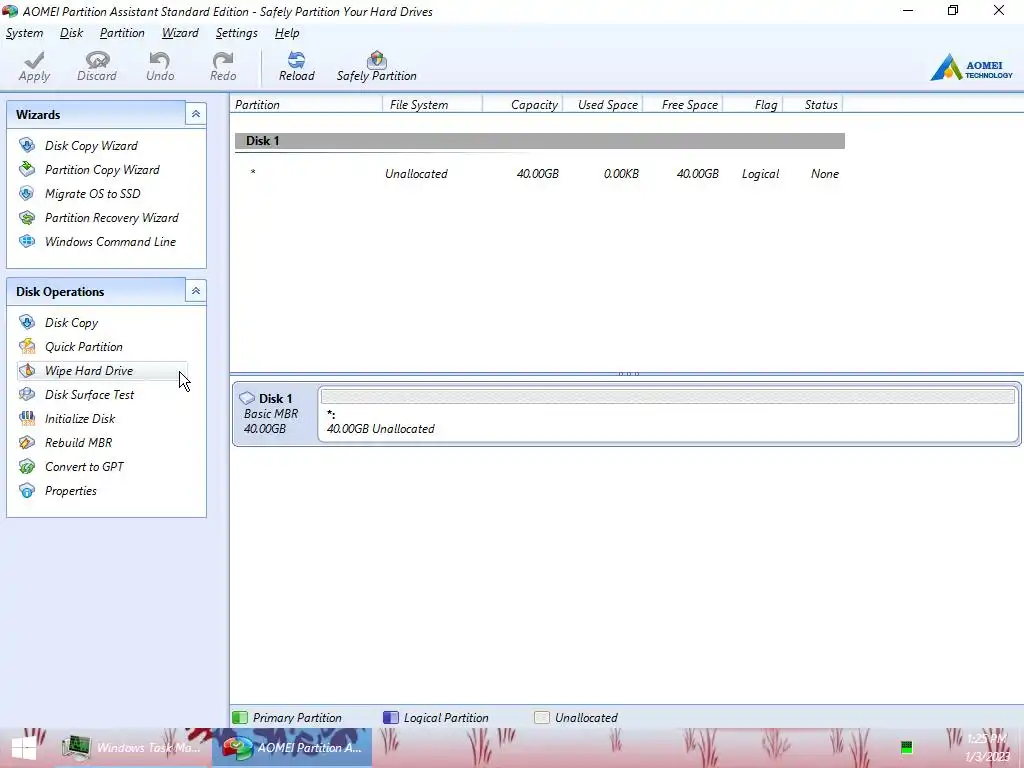Image resolution: width=1024 pixels, height=768 pixels.
Task: Click the Disk Surface Test icon
Action: pyautogui.click(x=27, y=394)
